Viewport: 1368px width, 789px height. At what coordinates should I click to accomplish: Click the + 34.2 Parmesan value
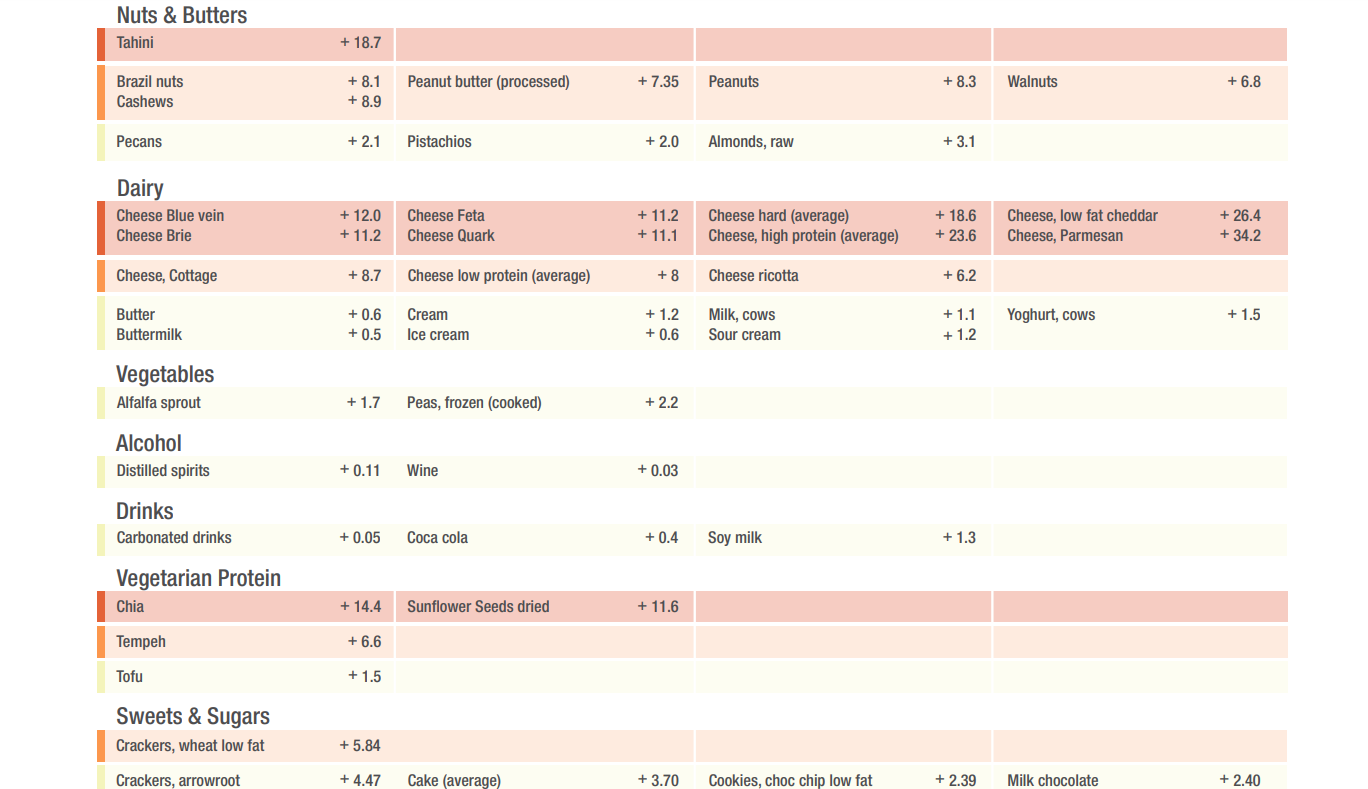tap(1240, 236)
